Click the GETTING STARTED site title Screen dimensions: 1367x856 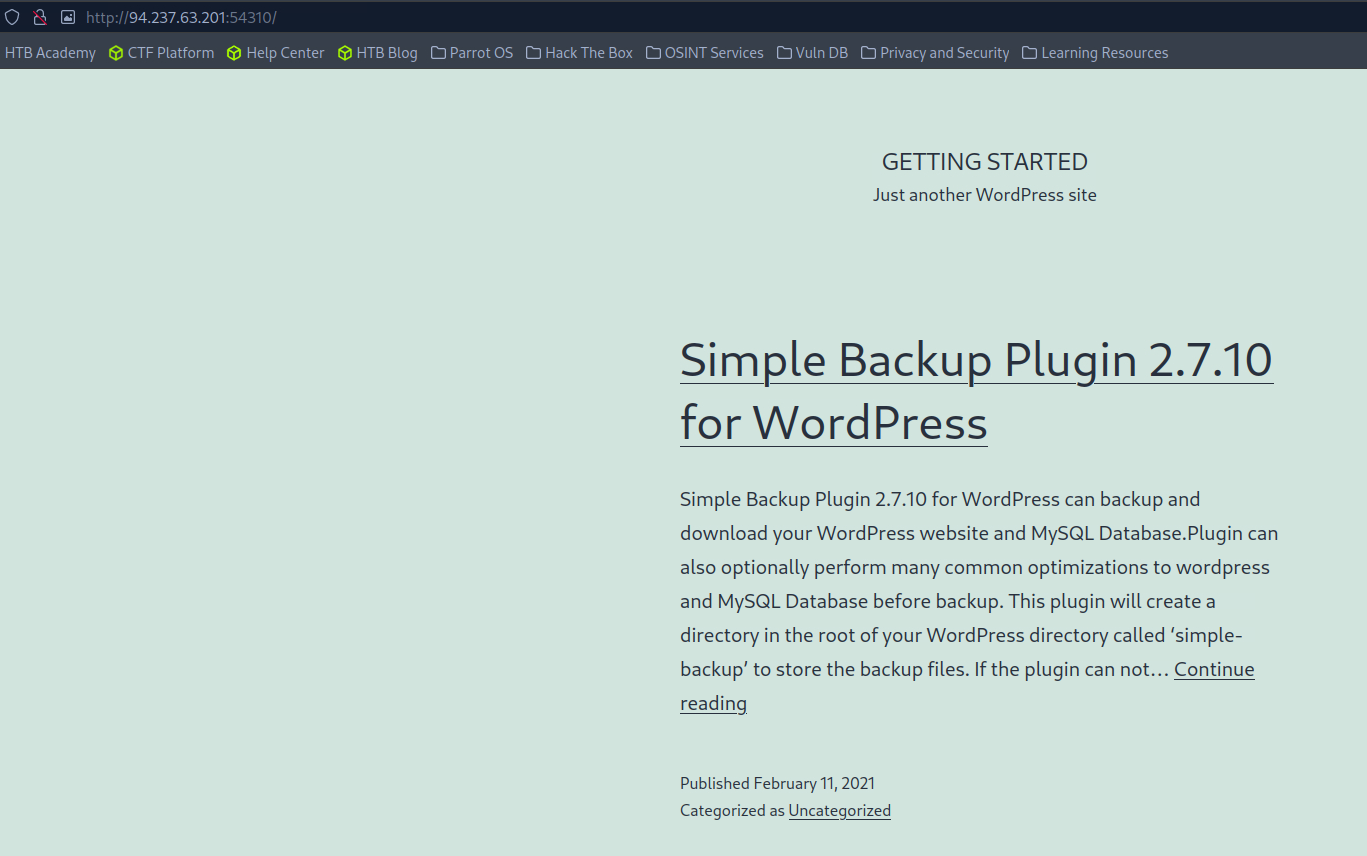(x=985, y=162)
